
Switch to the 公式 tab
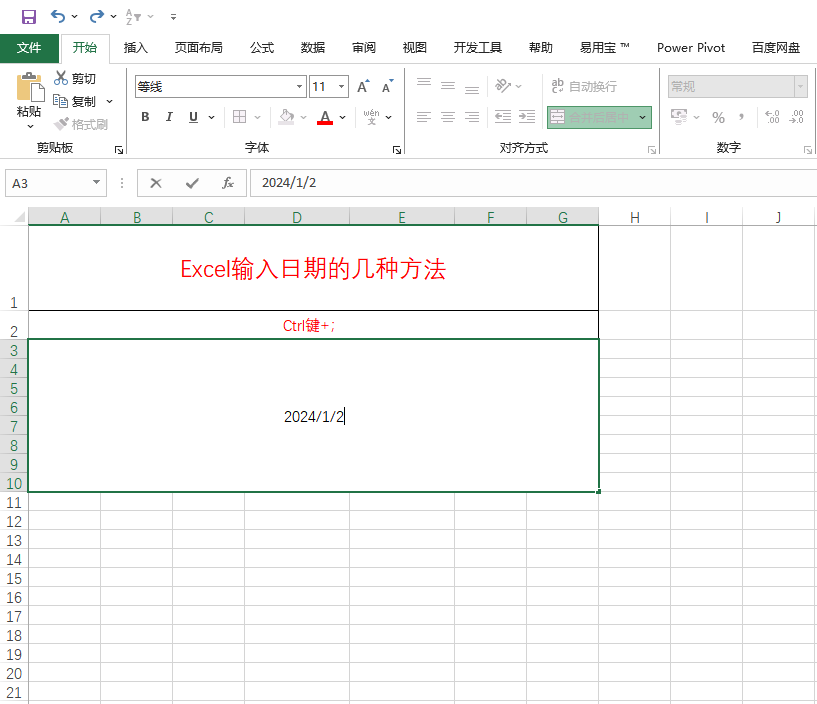pos(262,48)
